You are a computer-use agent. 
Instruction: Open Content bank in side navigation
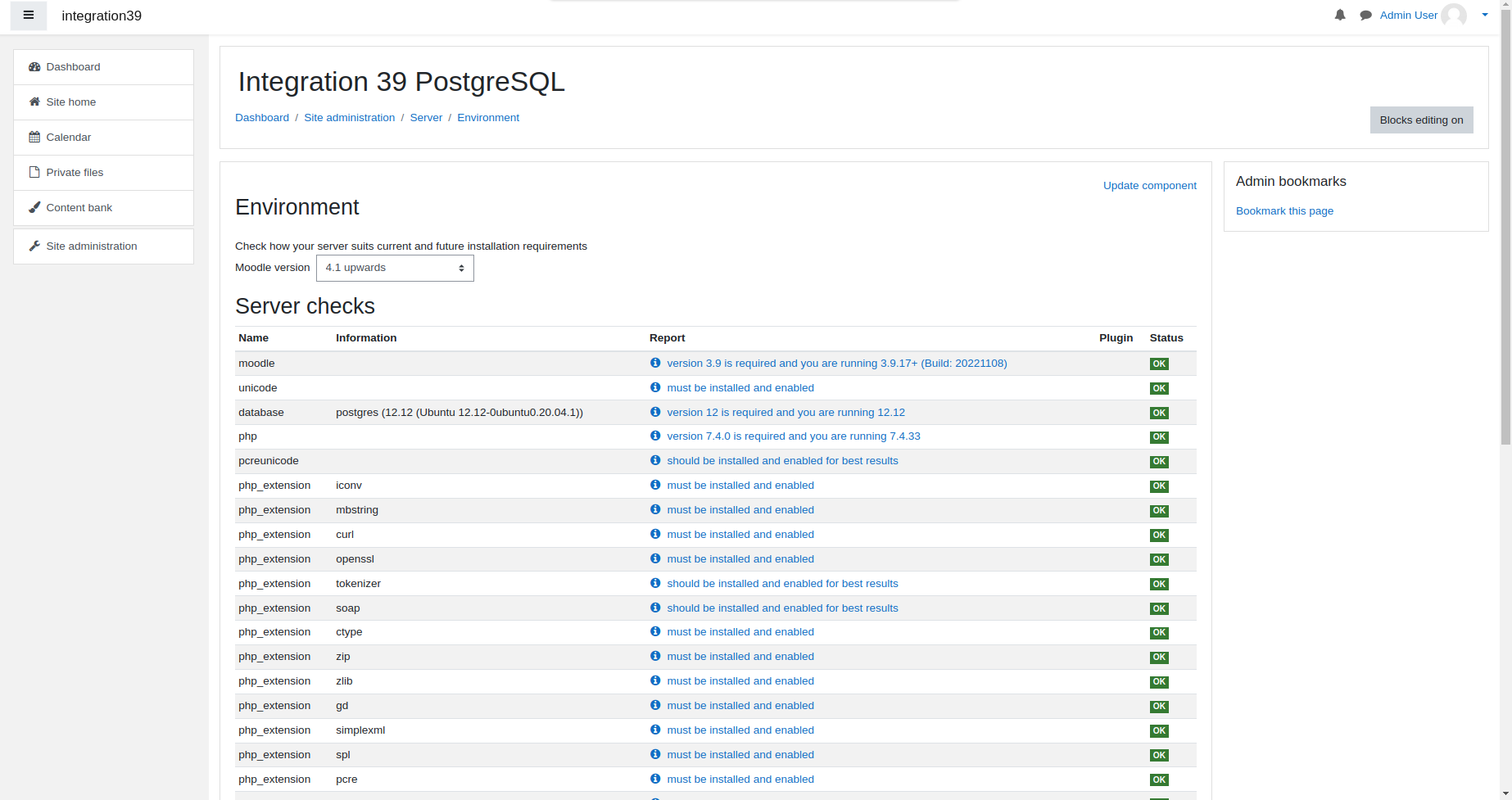tap(103, 208)
